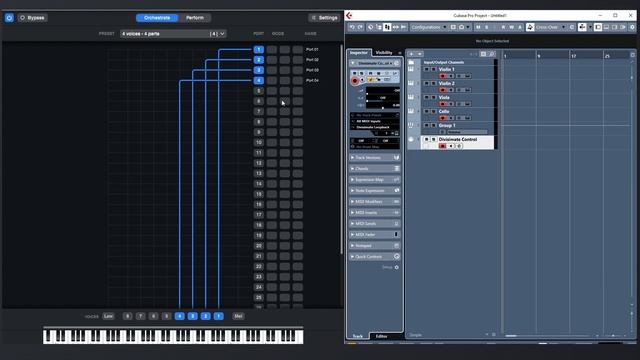Click the Divisimate port list scrollbar
640x360 pixels.
[x=341, y=149]
